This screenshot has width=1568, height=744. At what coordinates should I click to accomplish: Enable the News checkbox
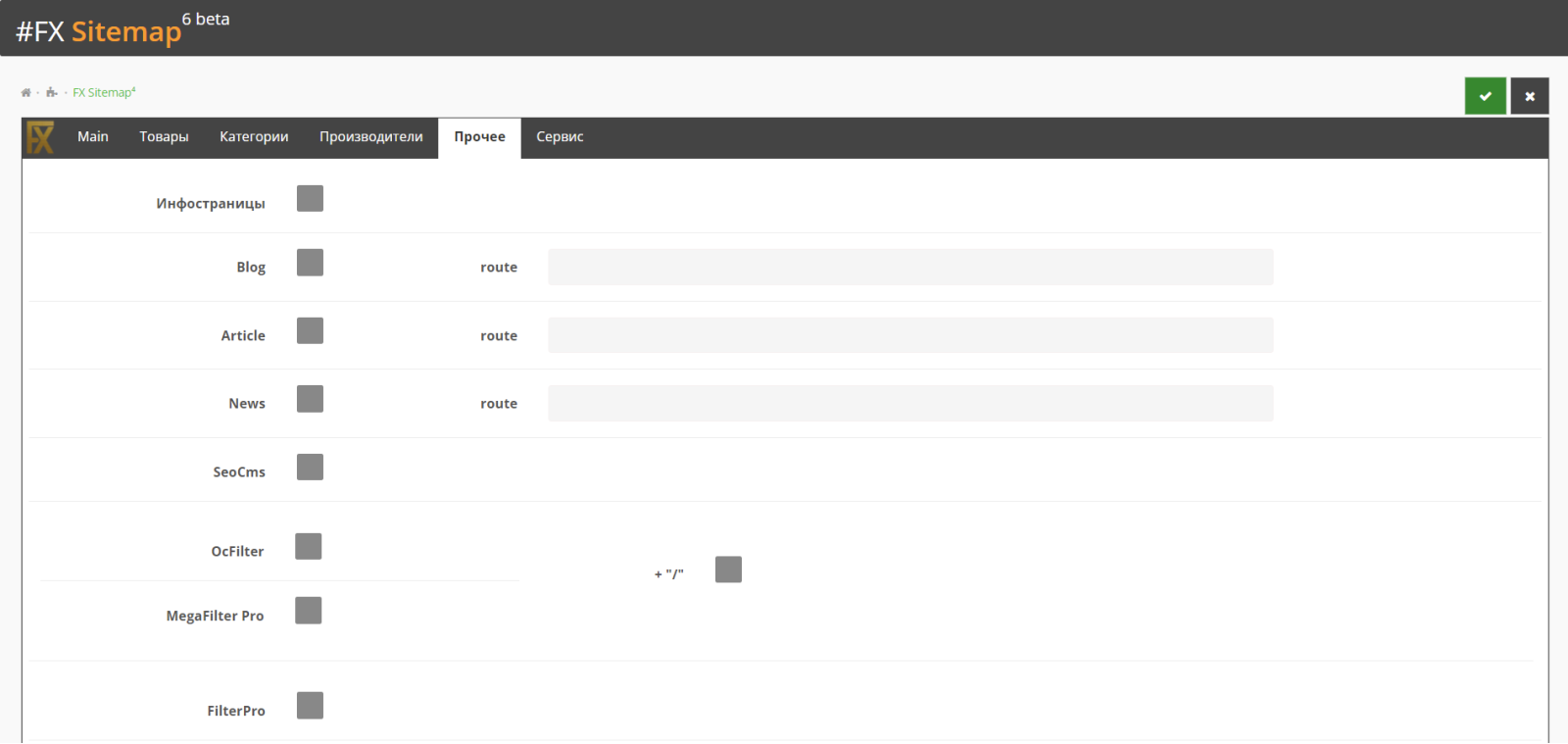310,398
